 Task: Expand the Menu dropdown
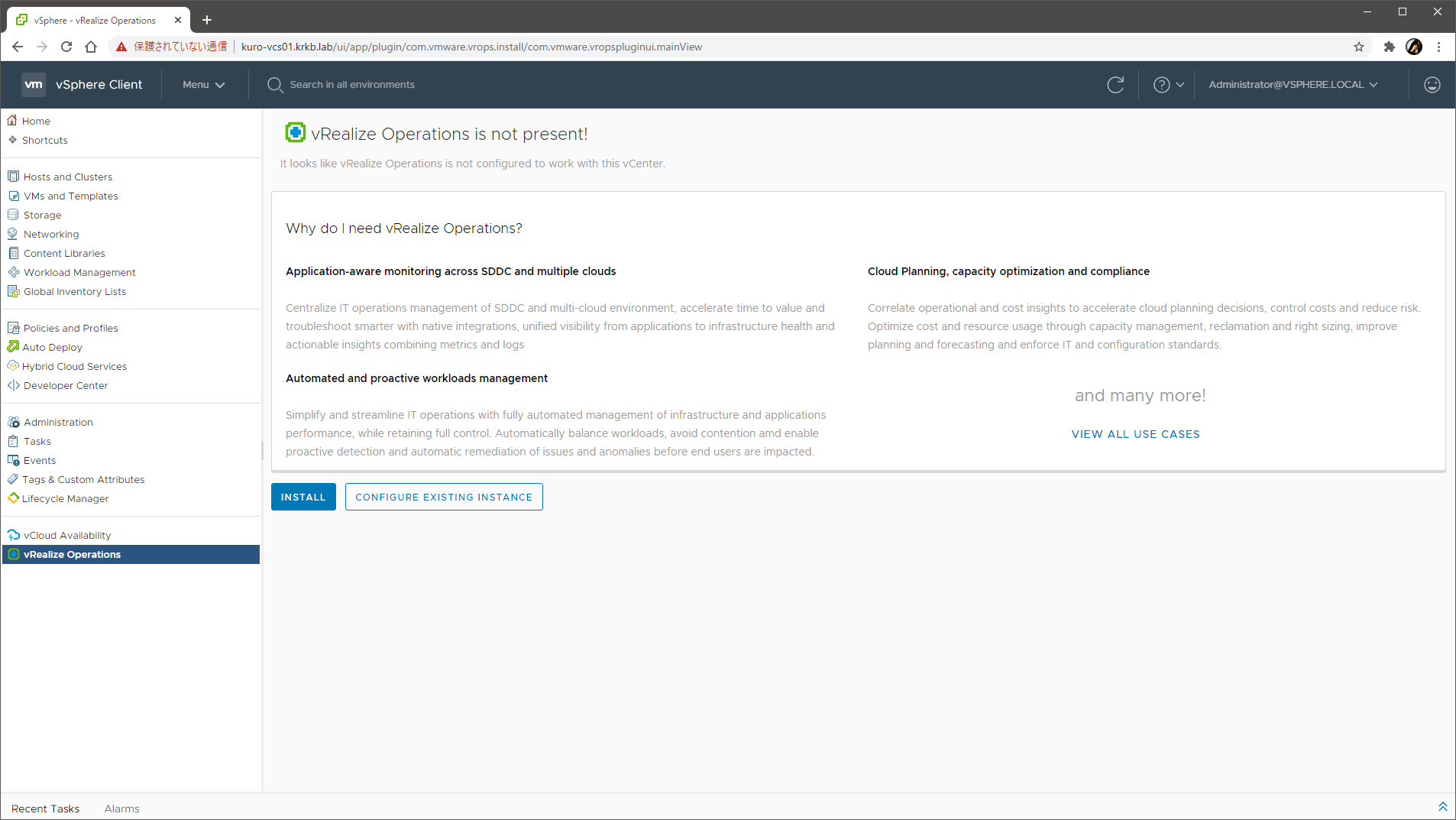203,85
